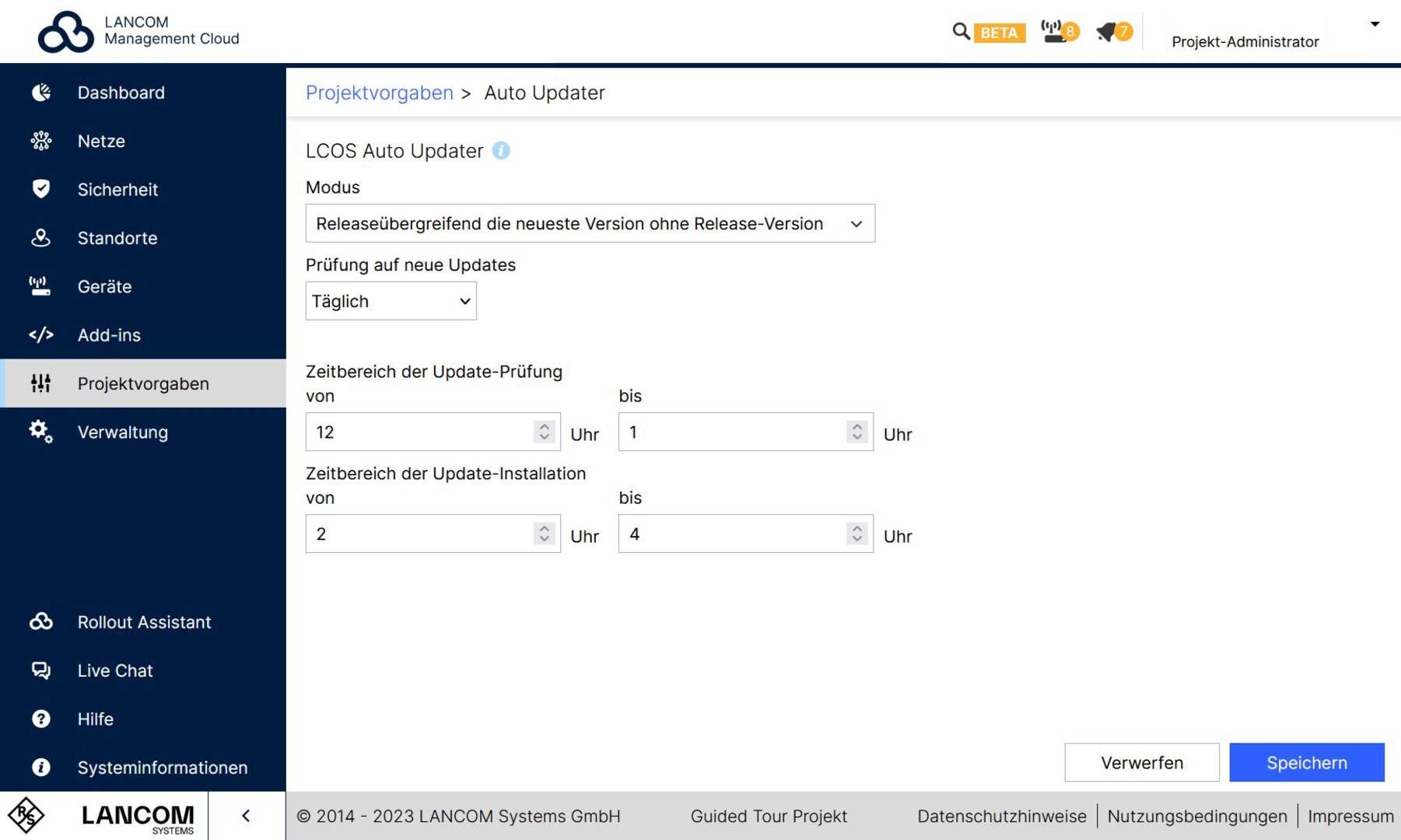Image resolution: width=1401 pixels, height=840 pixels.
Task: Open the Datenschutzhinweise page
Action: pyautogui.click(x=1002, y=816)
